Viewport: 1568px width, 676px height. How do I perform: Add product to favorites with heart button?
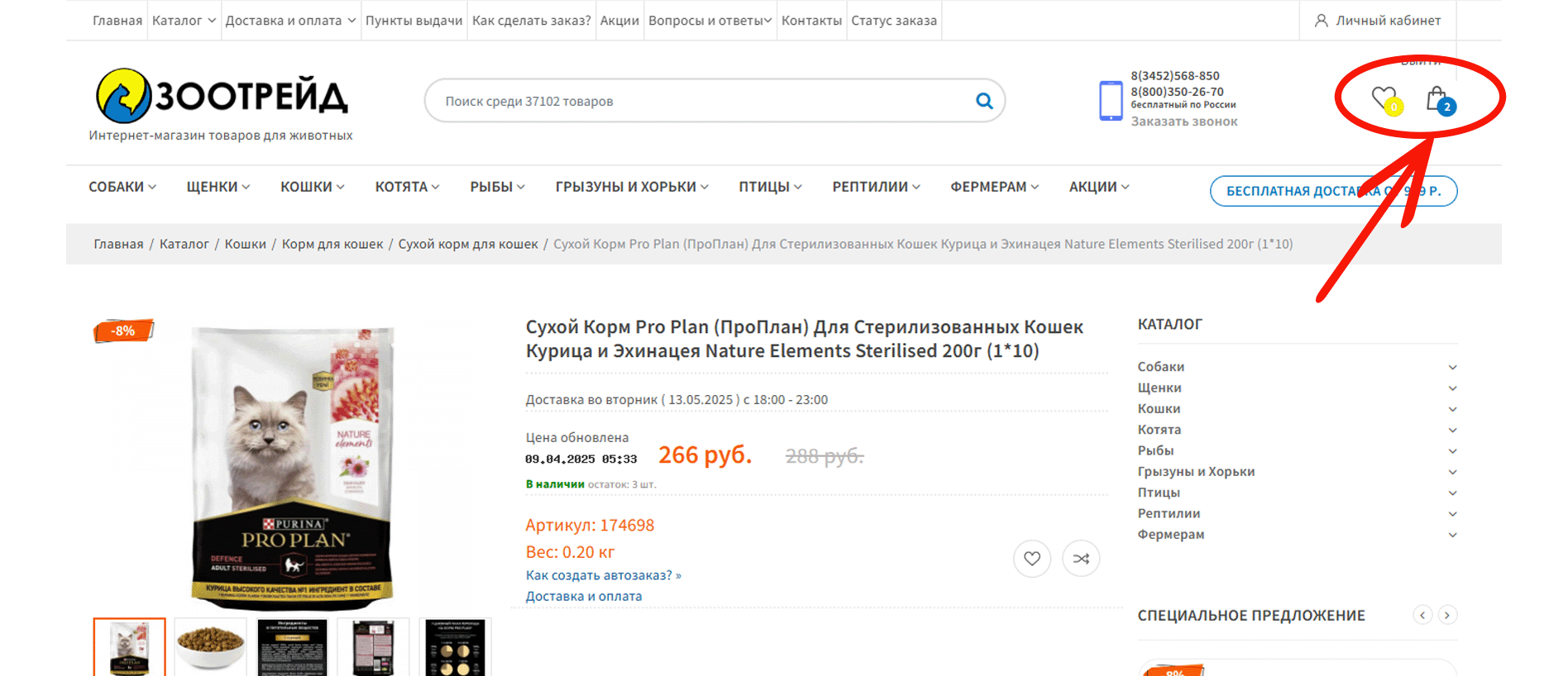[x=1031, y=559]
